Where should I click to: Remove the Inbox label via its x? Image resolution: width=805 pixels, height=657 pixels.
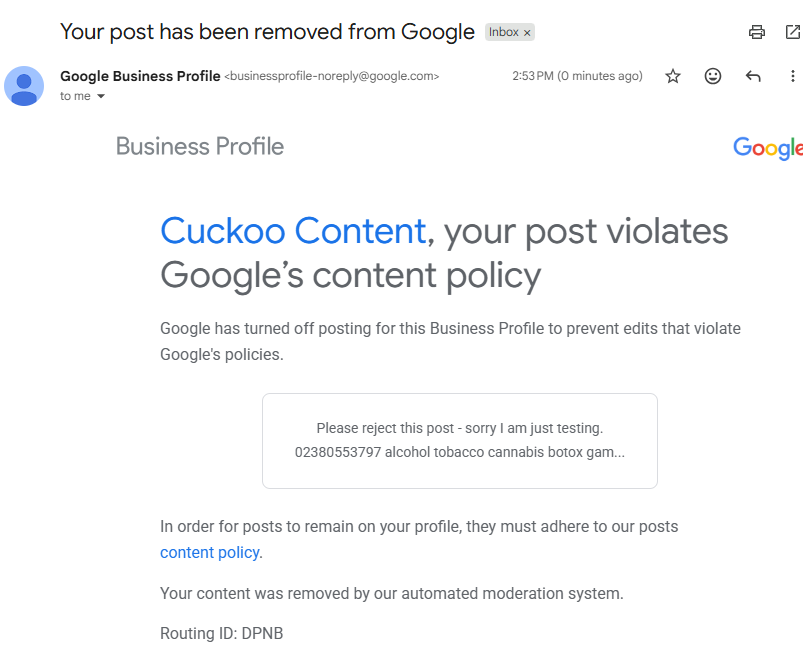pos(527,33)
